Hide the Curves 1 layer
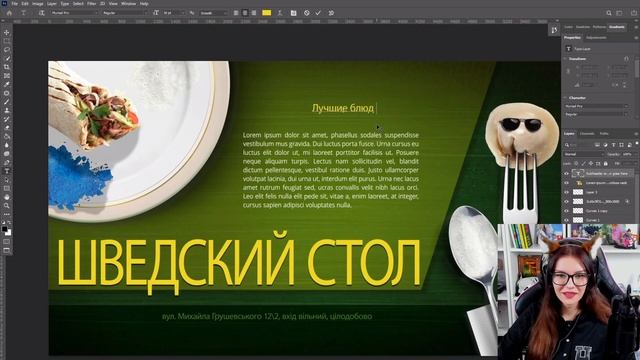Viewport: 640px width, 360px height. click(566, 220)
